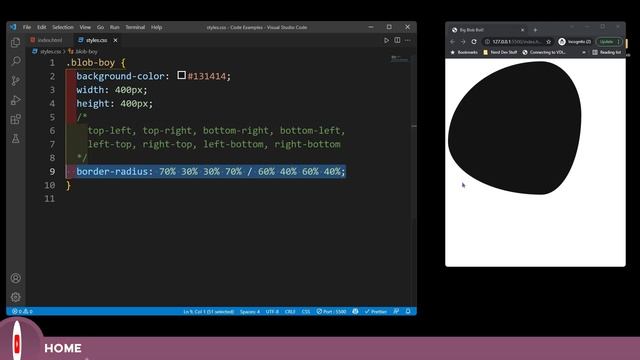Open the Go menu
The width and height of the screenshot is (640, 360).
point(100,27)
